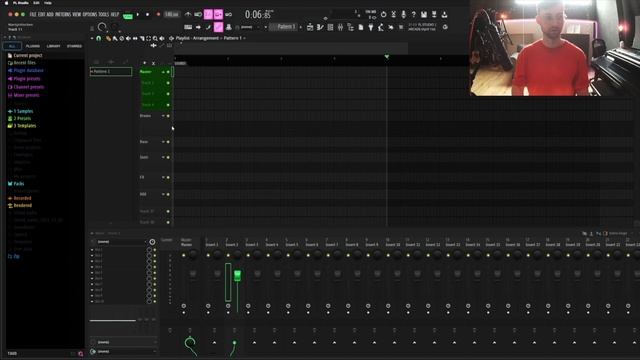This screenshot has width=640, height=360.
Task: Select the pencil draw tool in the playlist
Action: pyautogui.click(x=108, y=38)
